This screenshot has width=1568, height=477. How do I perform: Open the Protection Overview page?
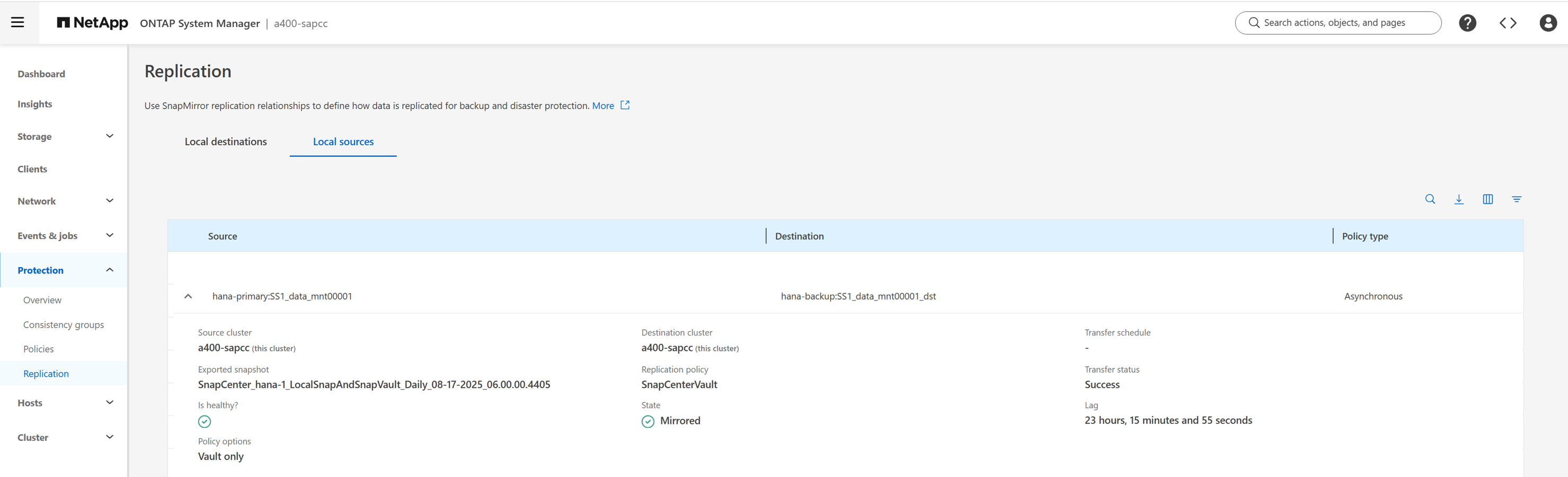pyautogui.click(x=42, y=300)
